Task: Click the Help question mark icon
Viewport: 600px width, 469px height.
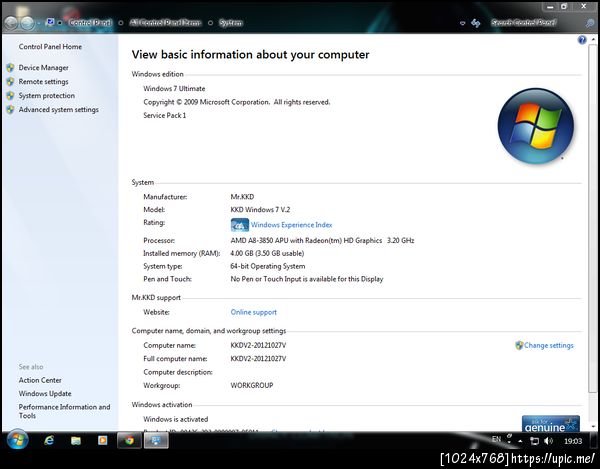Action: tap(582, 40)
